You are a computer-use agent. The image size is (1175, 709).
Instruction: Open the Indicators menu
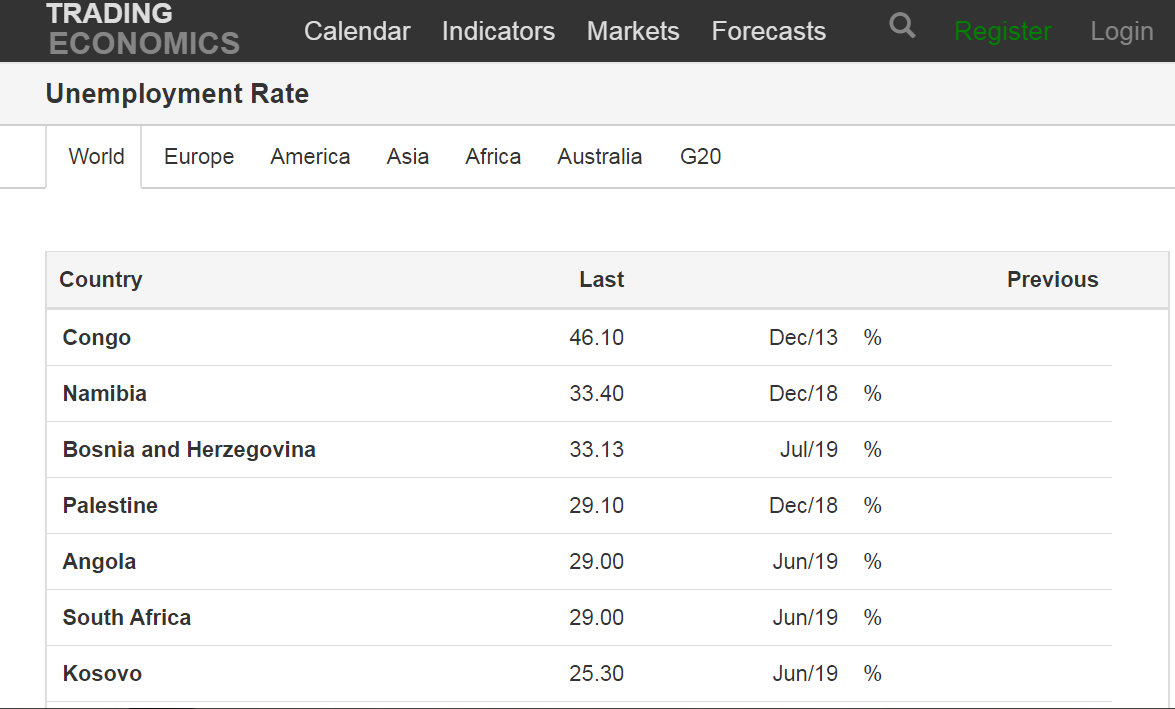(498, 31)
